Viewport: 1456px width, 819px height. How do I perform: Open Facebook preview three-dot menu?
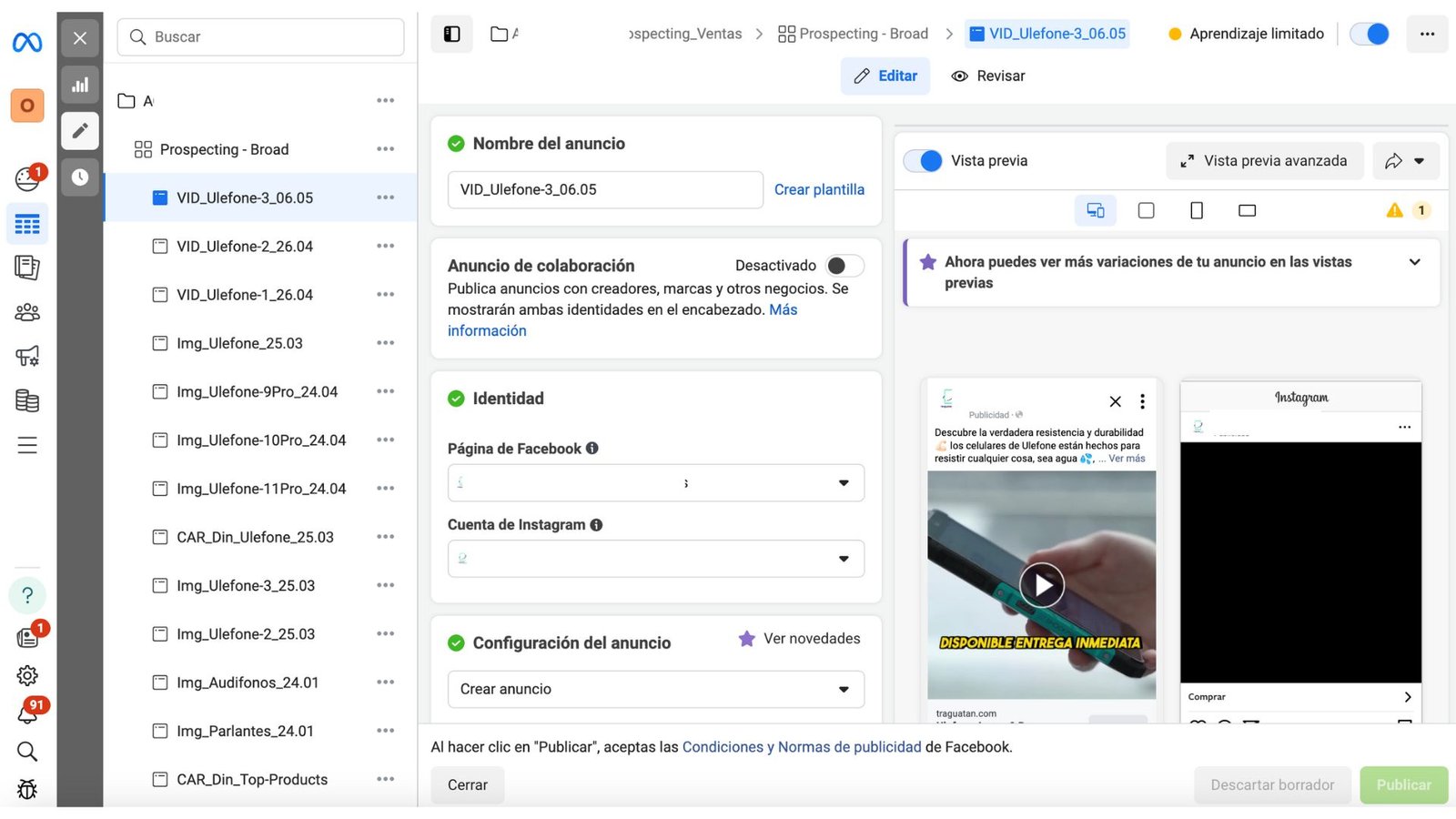1142,401
